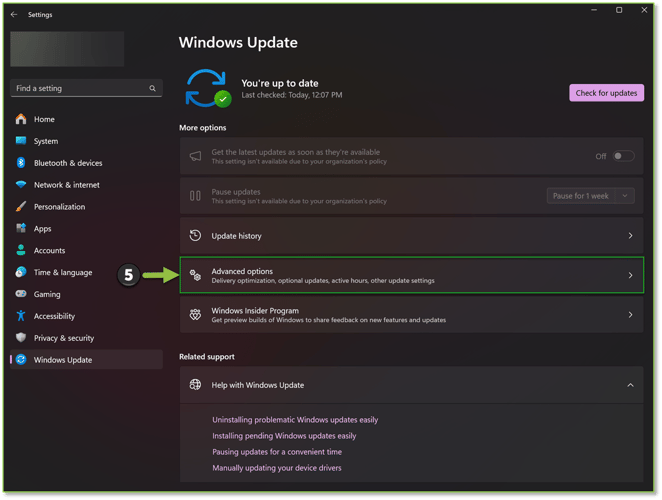Click the Update history clock icon
662x500 pixels.
coord(195,236)
